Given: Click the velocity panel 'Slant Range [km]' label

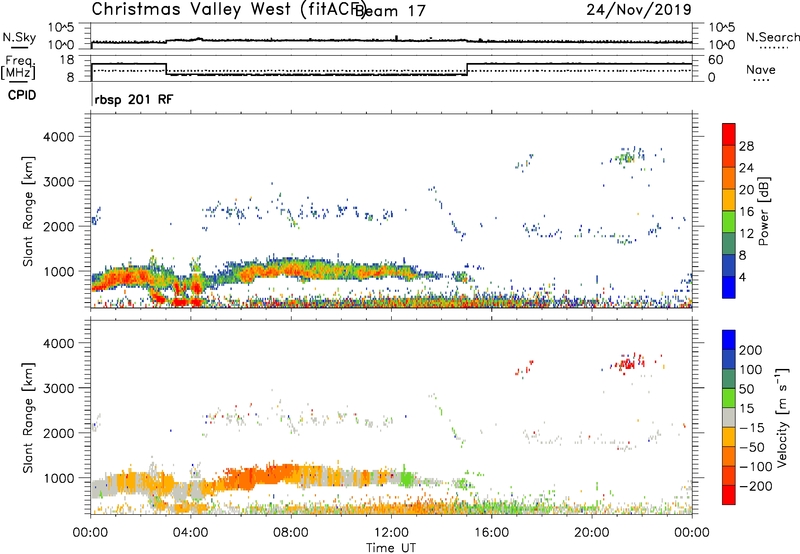Looking at the screenshot, I should tap(28, 417).
